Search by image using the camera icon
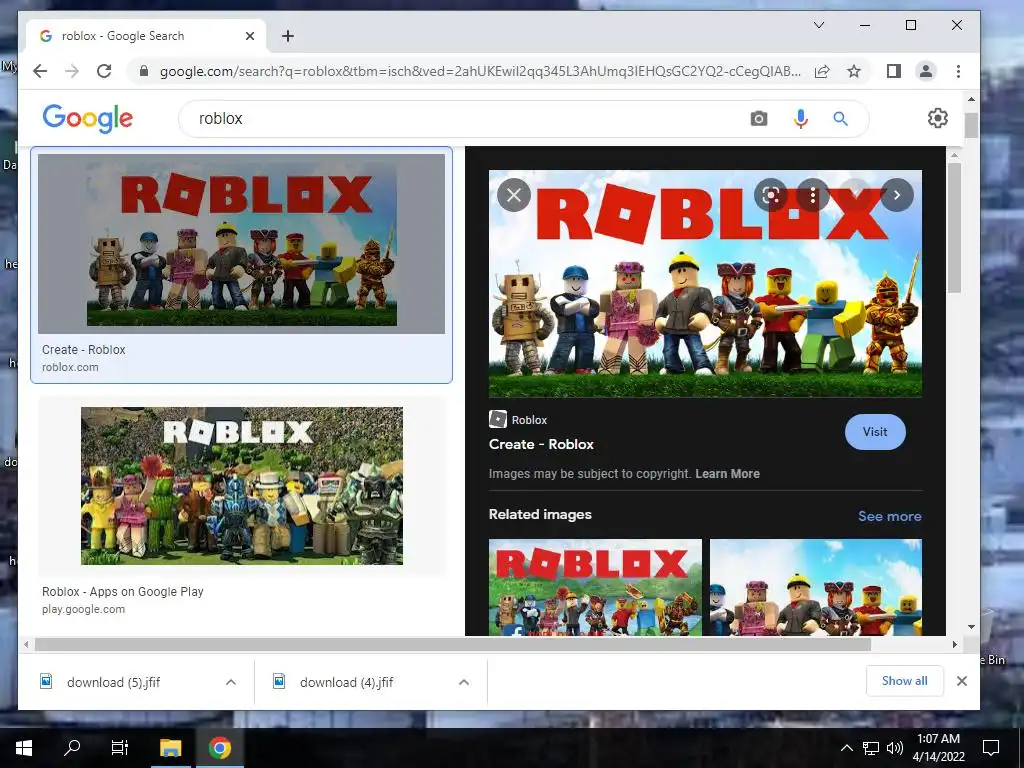 tap(758, 119)
